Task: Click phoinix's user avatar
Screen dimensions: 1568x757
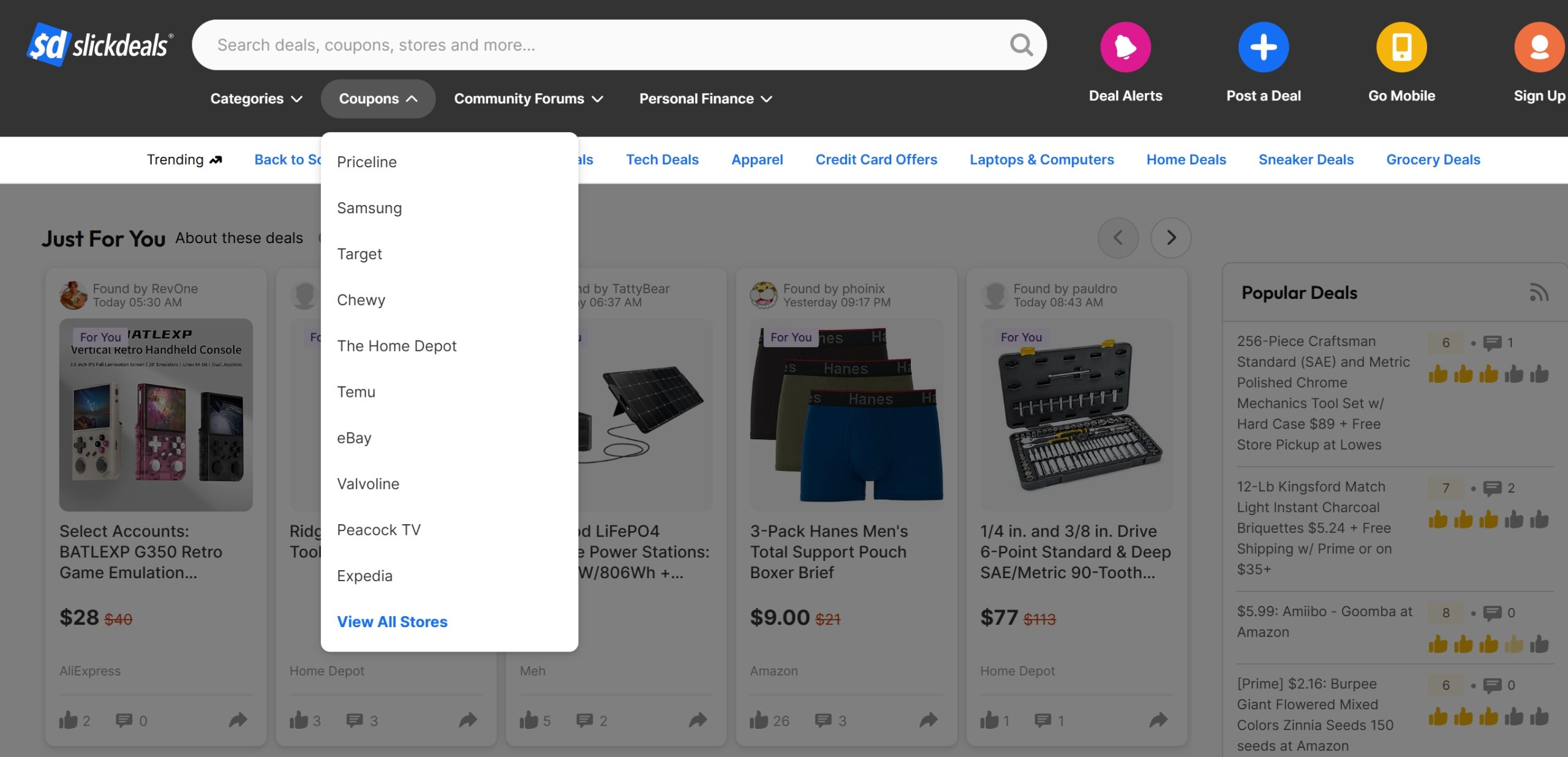Action: click(764, 295)
